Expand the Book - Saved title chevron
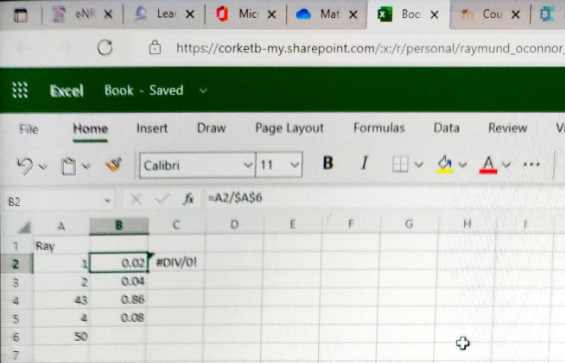The width and height of the screenshot is (565, 363). [x=203, y=91]
